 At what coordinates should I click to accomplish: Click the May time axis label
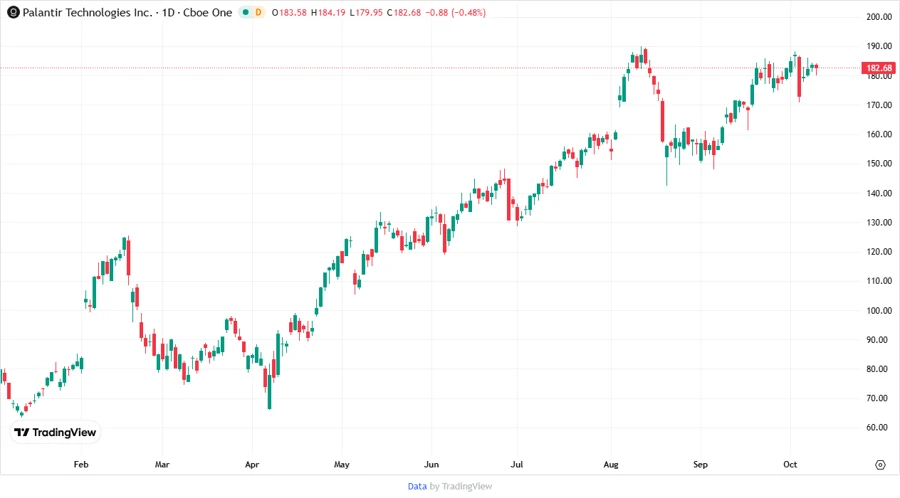coord(342,464)
